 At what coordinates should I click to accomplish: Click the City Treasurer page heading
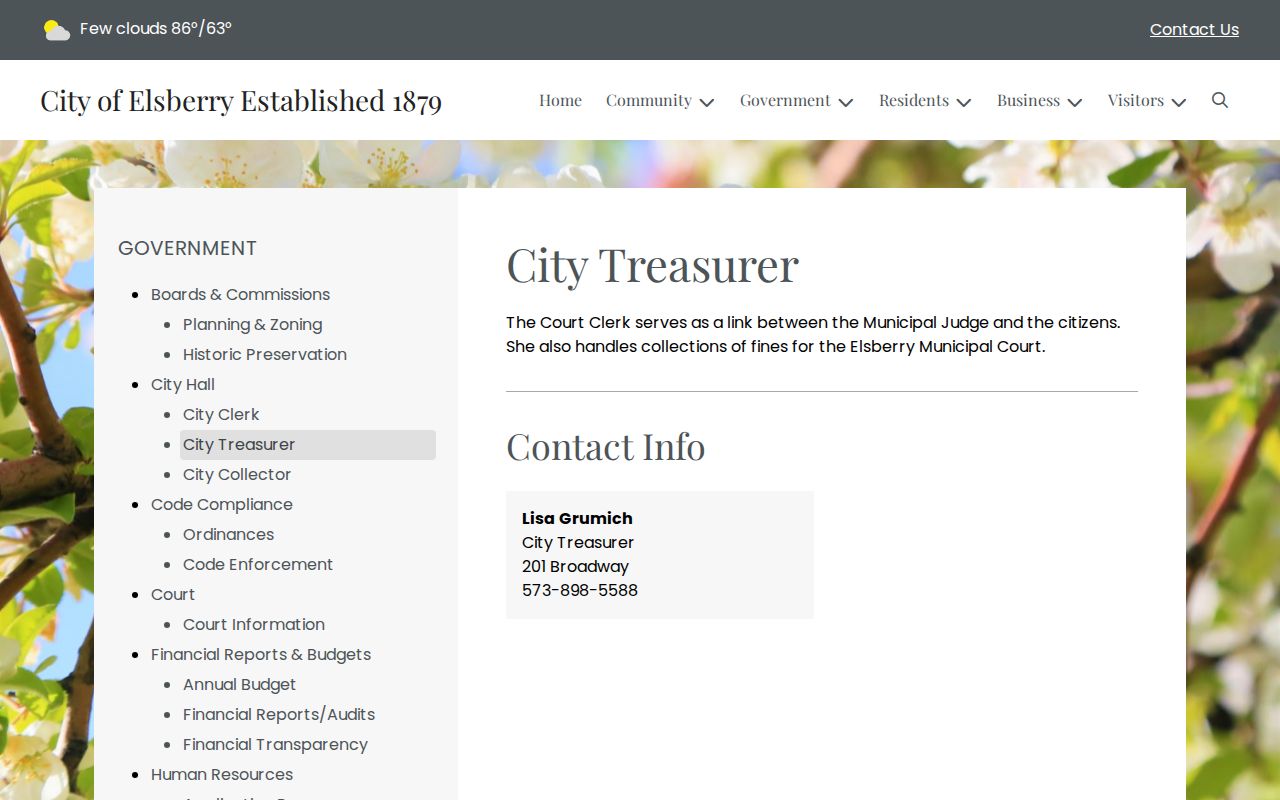(652, 265)
